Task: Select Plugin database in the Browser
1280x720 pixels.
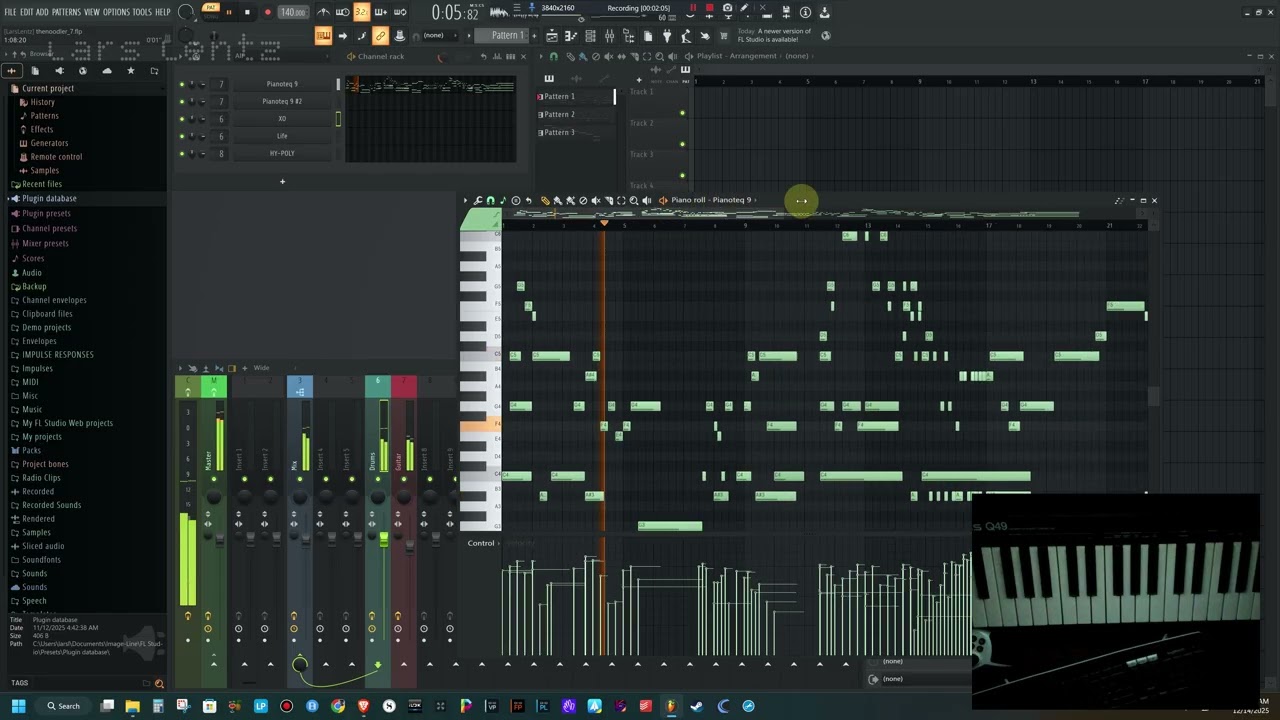Action: point(49,198)
